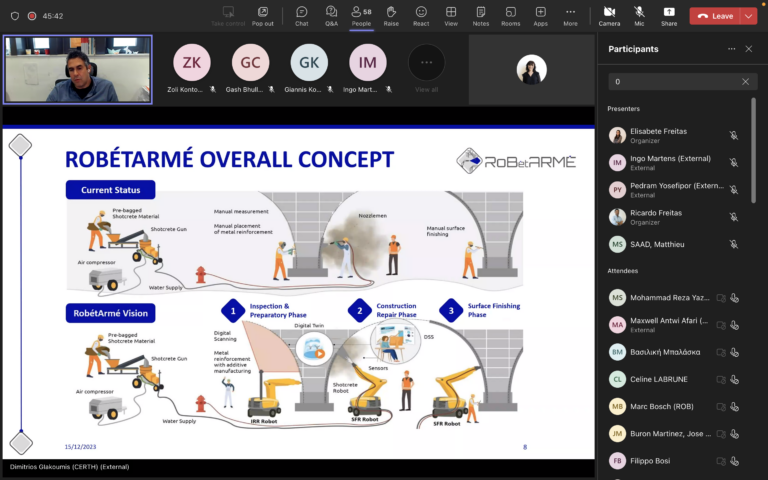Leave the meeting
The width and height of the screenshot is (768, 480).
coord(715,16)
